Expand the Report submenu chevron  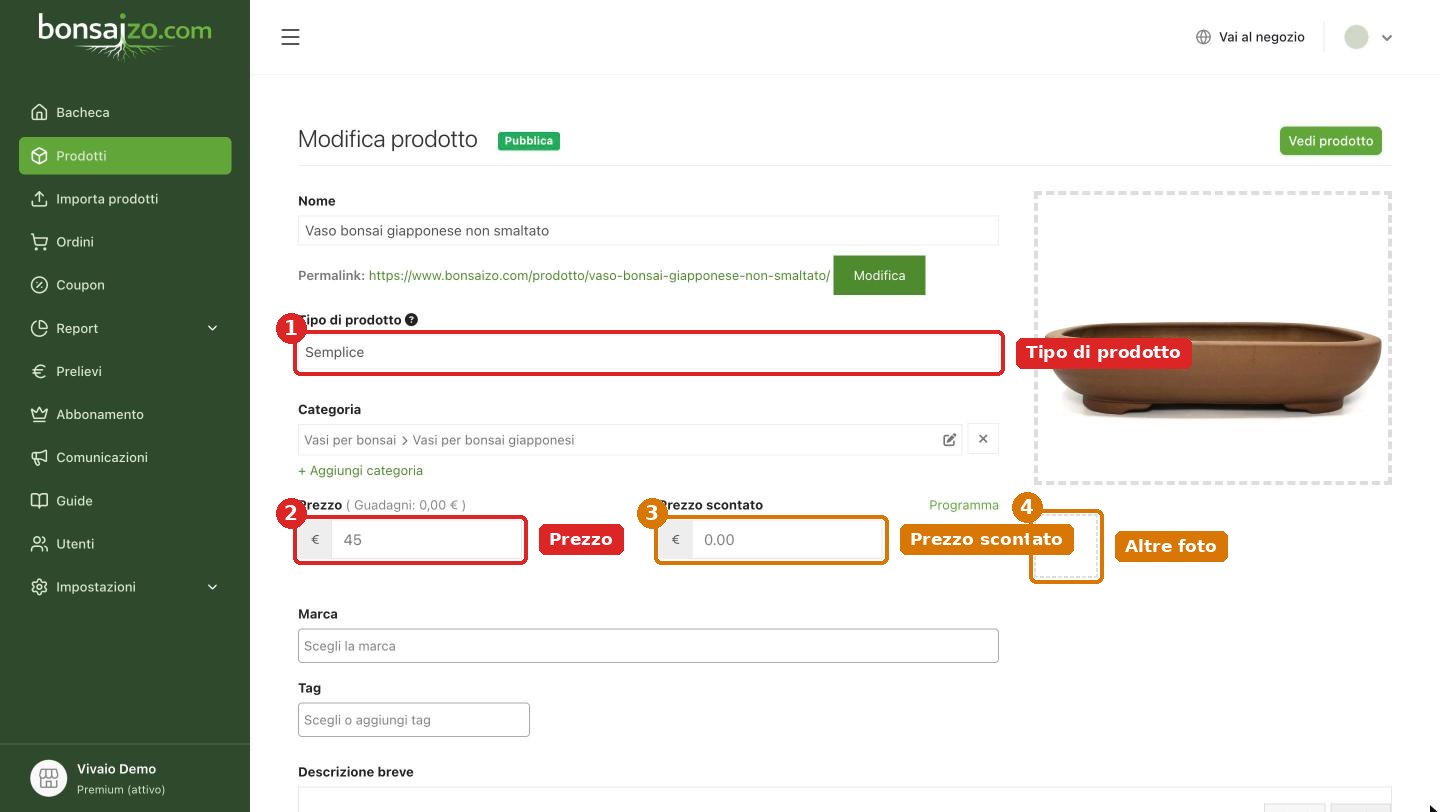212,328
